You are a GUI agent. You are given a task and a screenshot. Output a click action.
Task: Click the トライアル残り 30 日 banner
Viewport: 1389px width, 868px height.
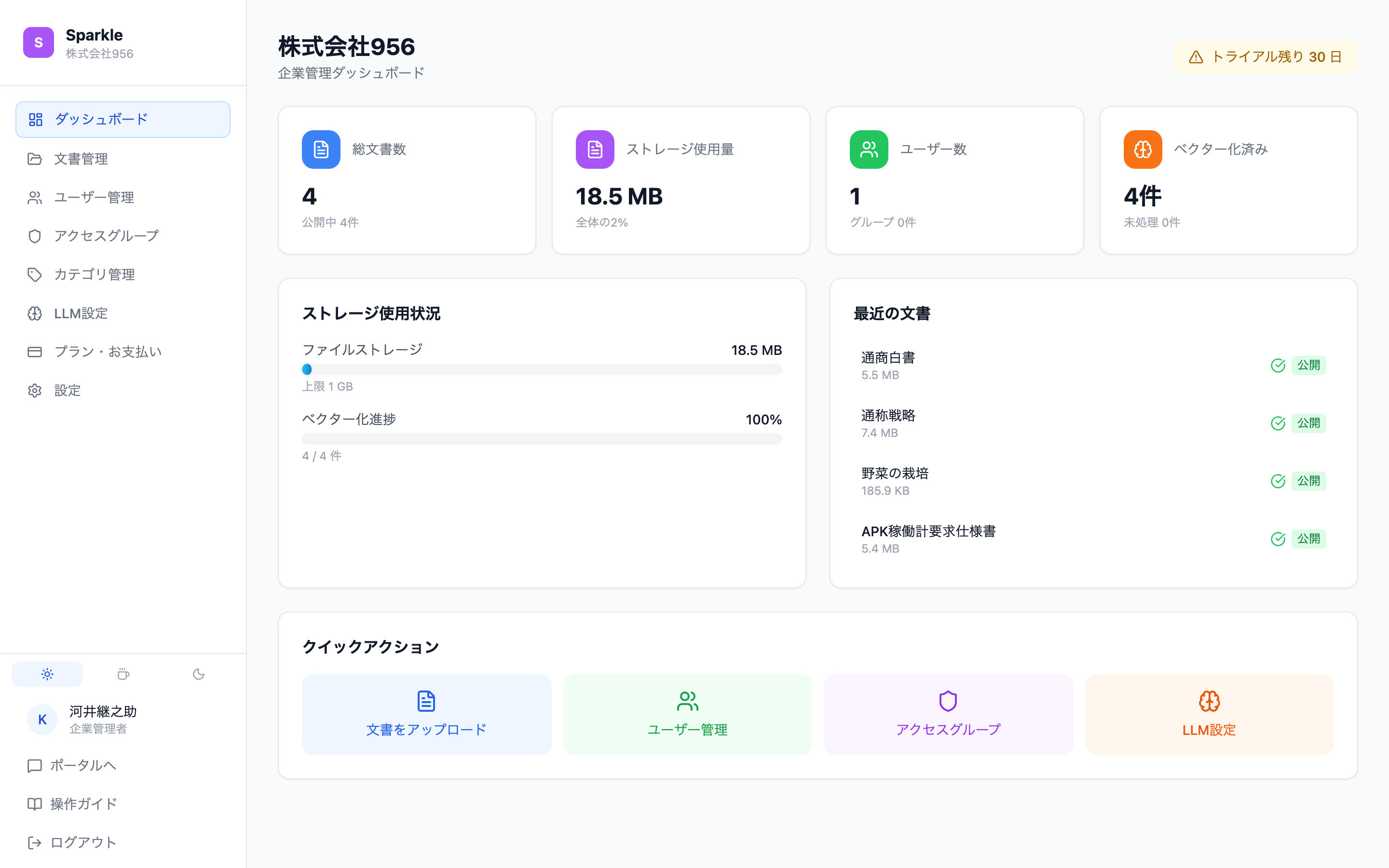tap(1265, 57)
